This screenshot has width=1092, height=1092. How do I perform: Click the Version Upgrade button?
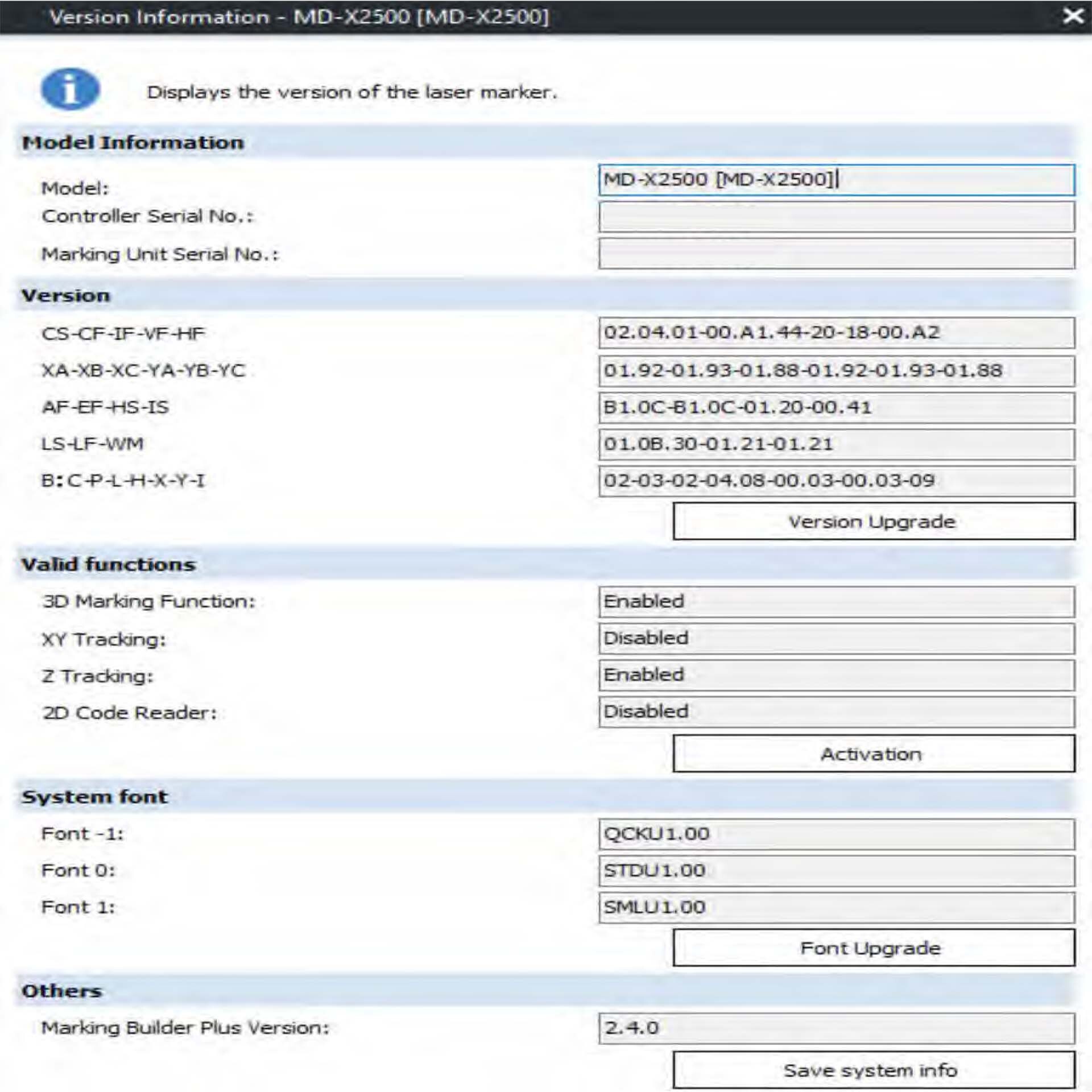(874, 521)
